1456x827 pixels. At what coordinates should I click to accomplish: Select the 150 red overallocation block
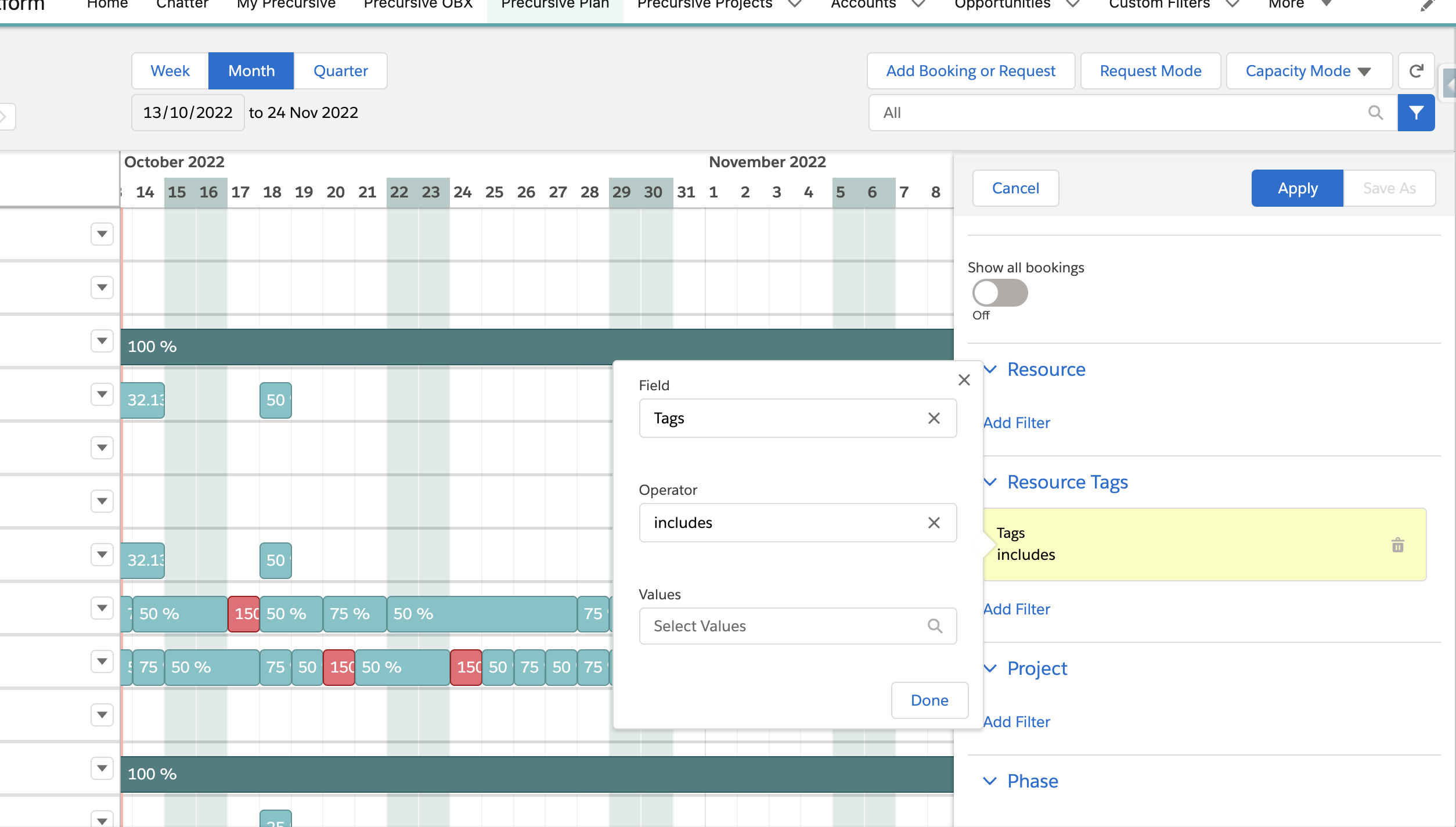click(243, 613)
